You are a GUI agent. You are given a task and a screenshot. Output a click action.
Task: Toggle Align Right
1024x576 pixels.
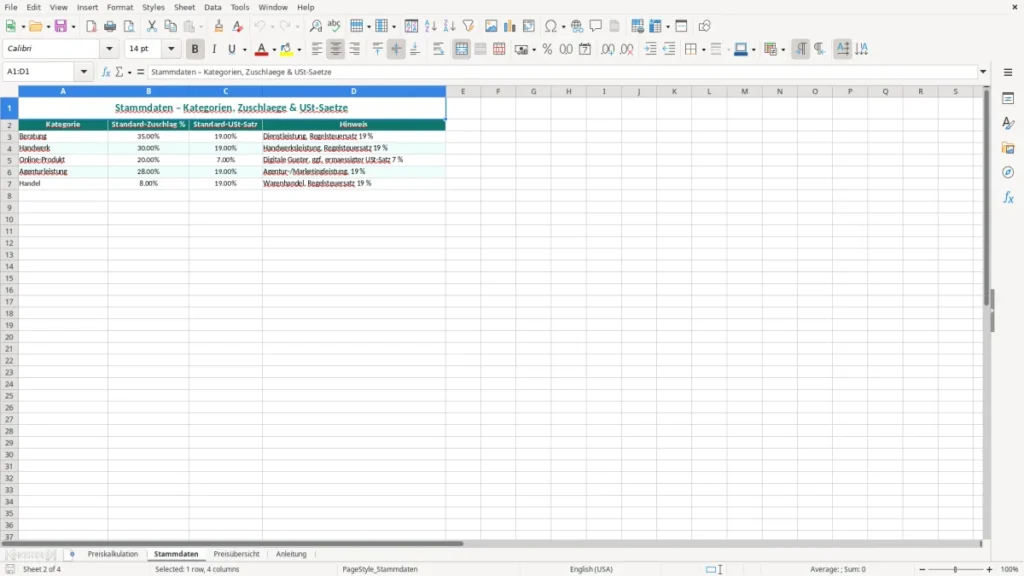(355, 49)
